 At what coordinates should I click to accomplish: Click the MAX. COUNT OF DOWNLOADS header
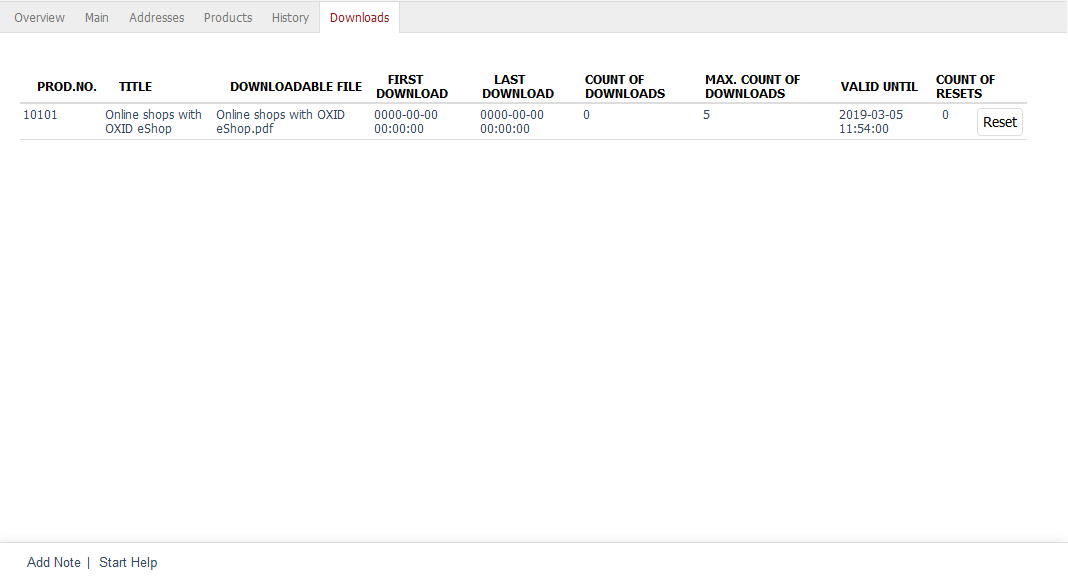[x=752, y=87]
